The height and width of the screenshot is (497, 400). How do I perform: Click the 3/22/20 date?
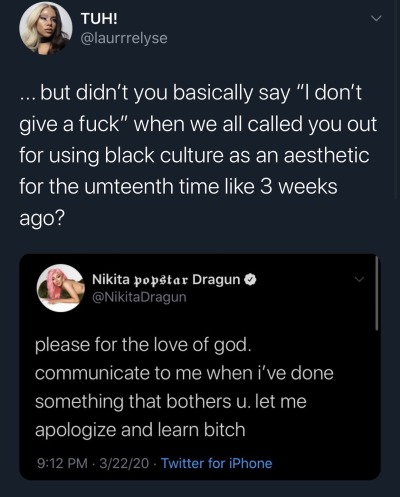124,463
